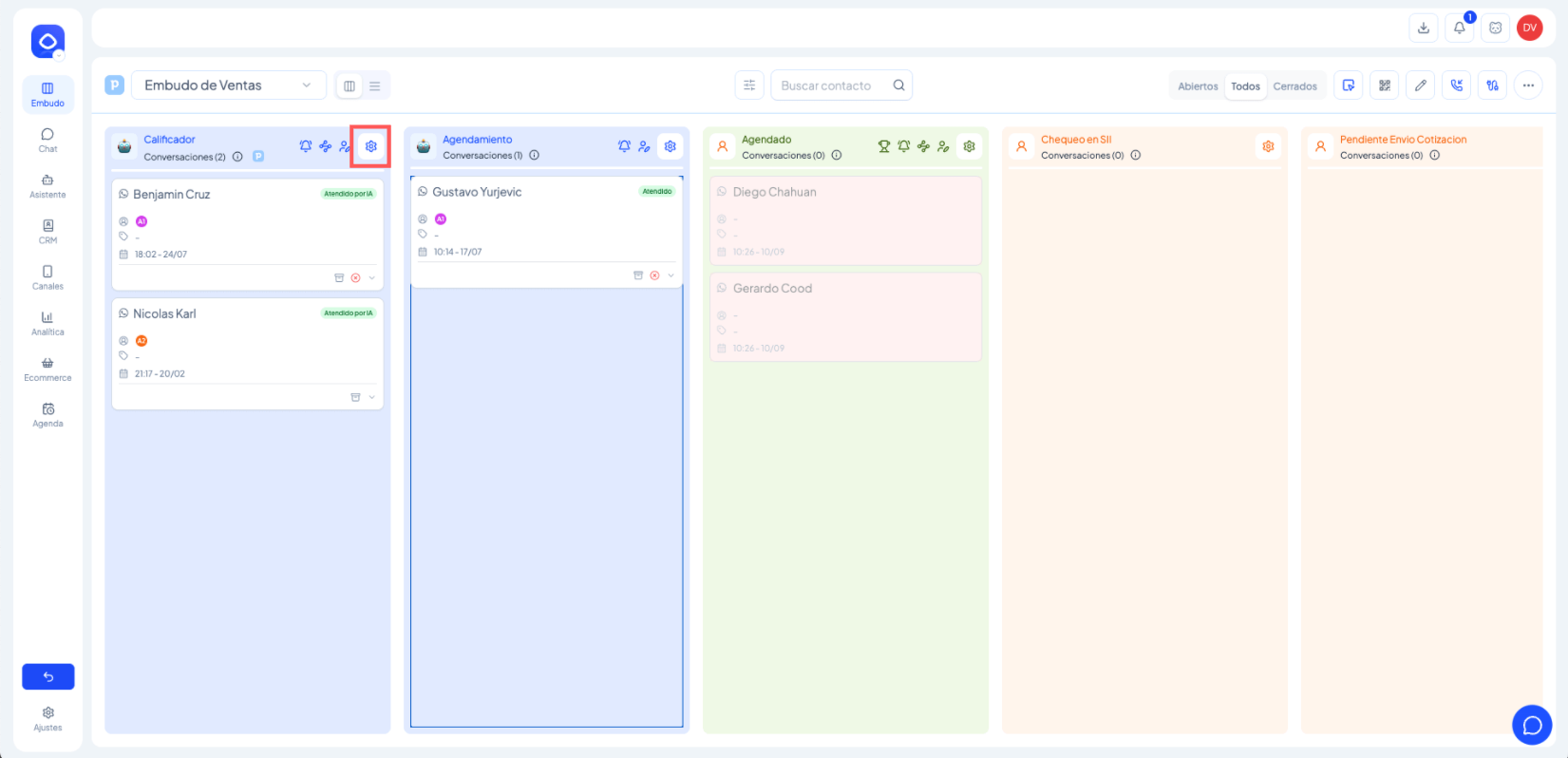Open settings gear for Calificador stage

371,146
